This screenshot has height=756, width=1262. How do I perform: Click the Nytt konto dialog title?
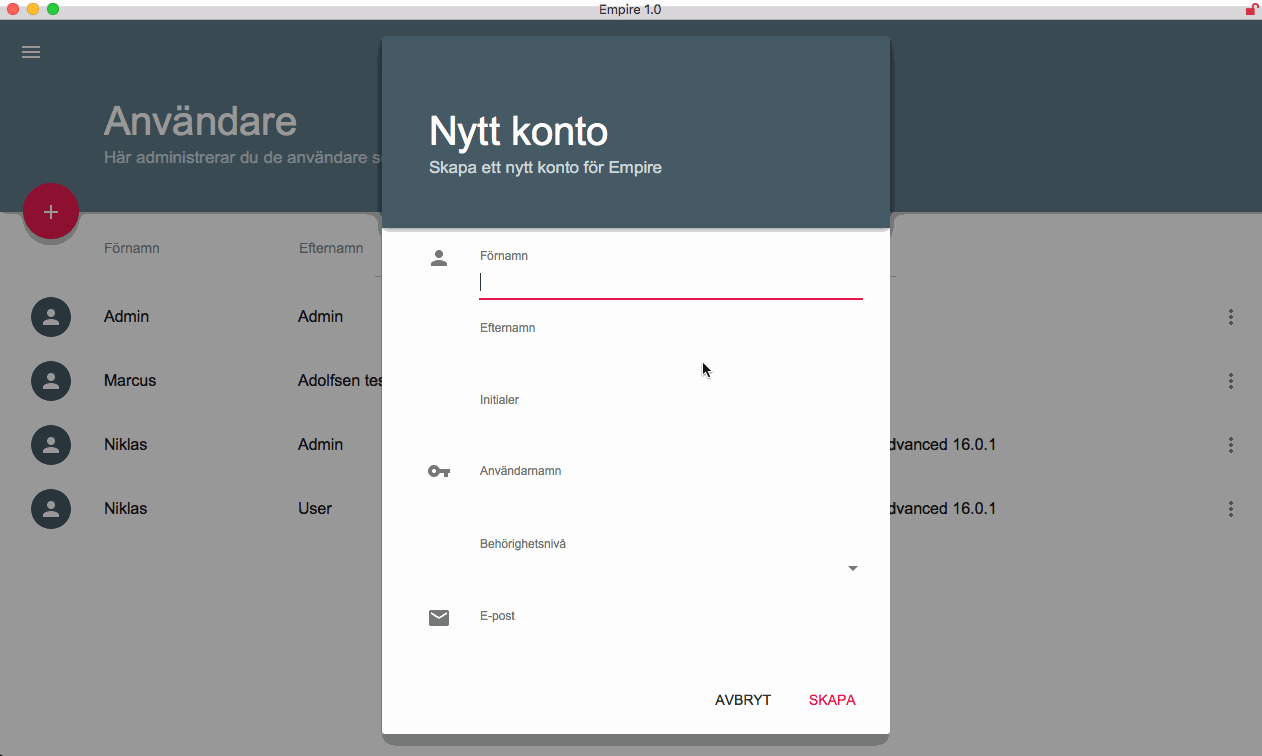pyautogui.click(x=518, y=131)
